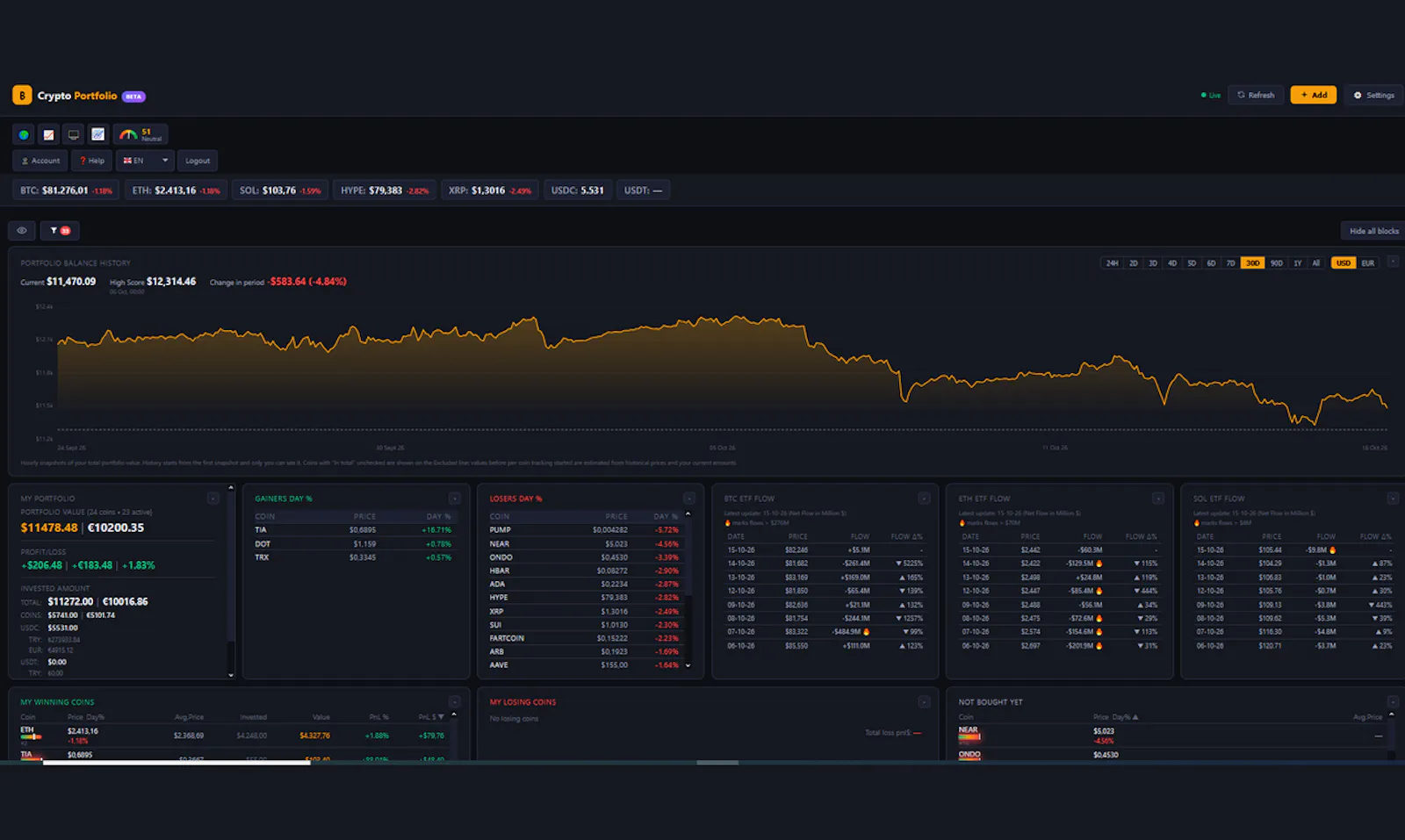Select the 90D chart period
1405x840 pixels.
[1276, 263]
